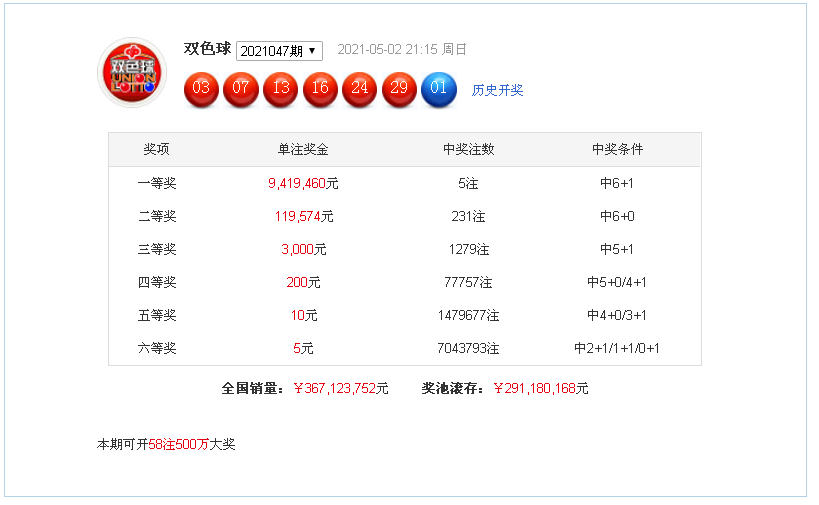Screen dimensions: 819x505
Task: Open the 2021047期 issue dropdown
Action: tap(279, 51)
